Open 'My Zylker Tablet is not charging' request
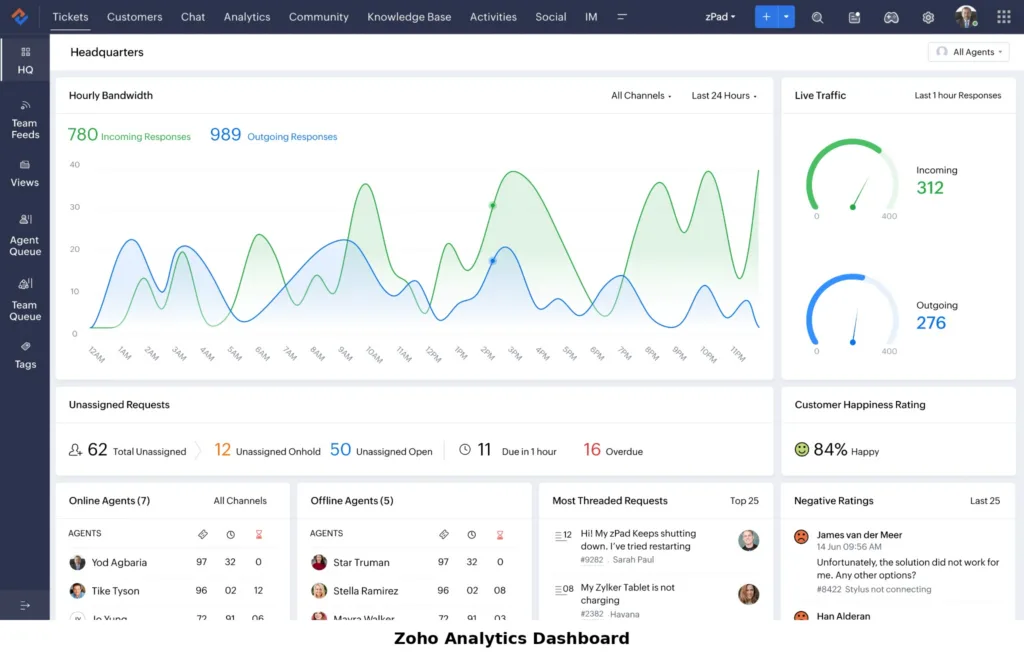The image size is (1024, 656). [628, 594]
